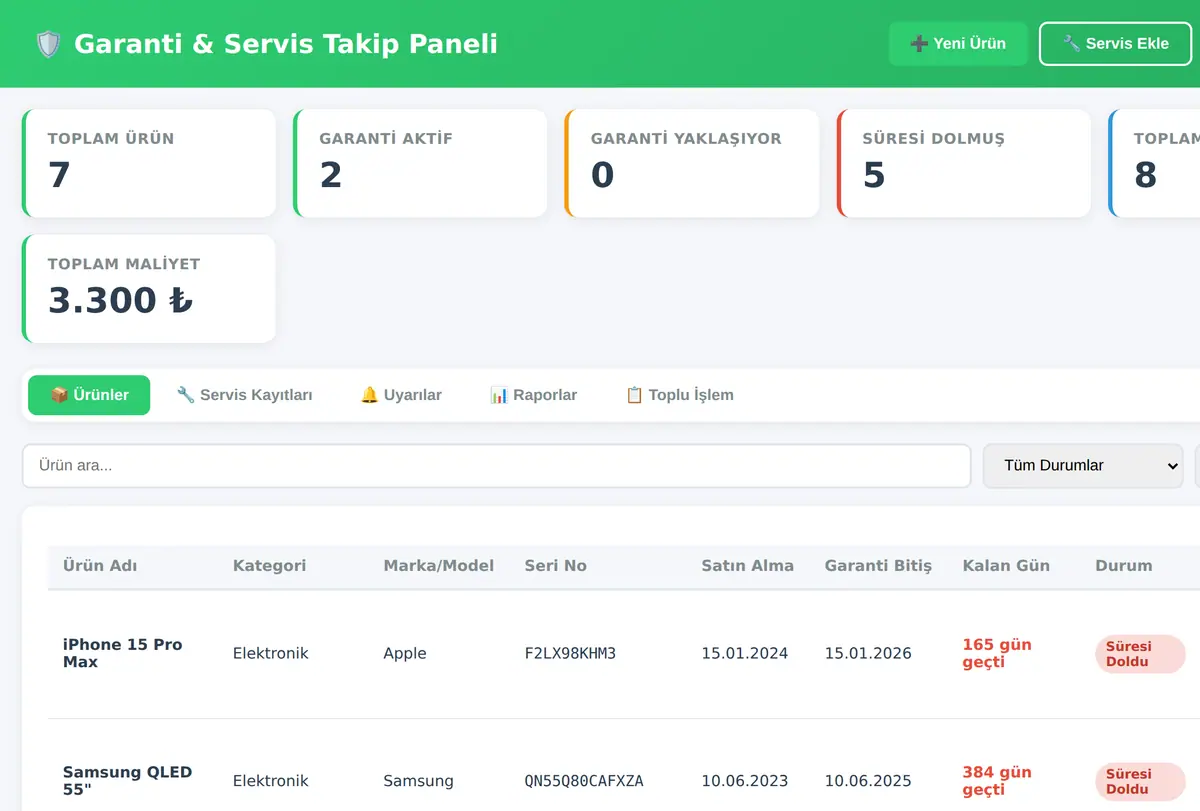The height and width of the screenshot is (811, 1200).
Task: Open the Servis Kayıtları tab
Action: (244, 395)
